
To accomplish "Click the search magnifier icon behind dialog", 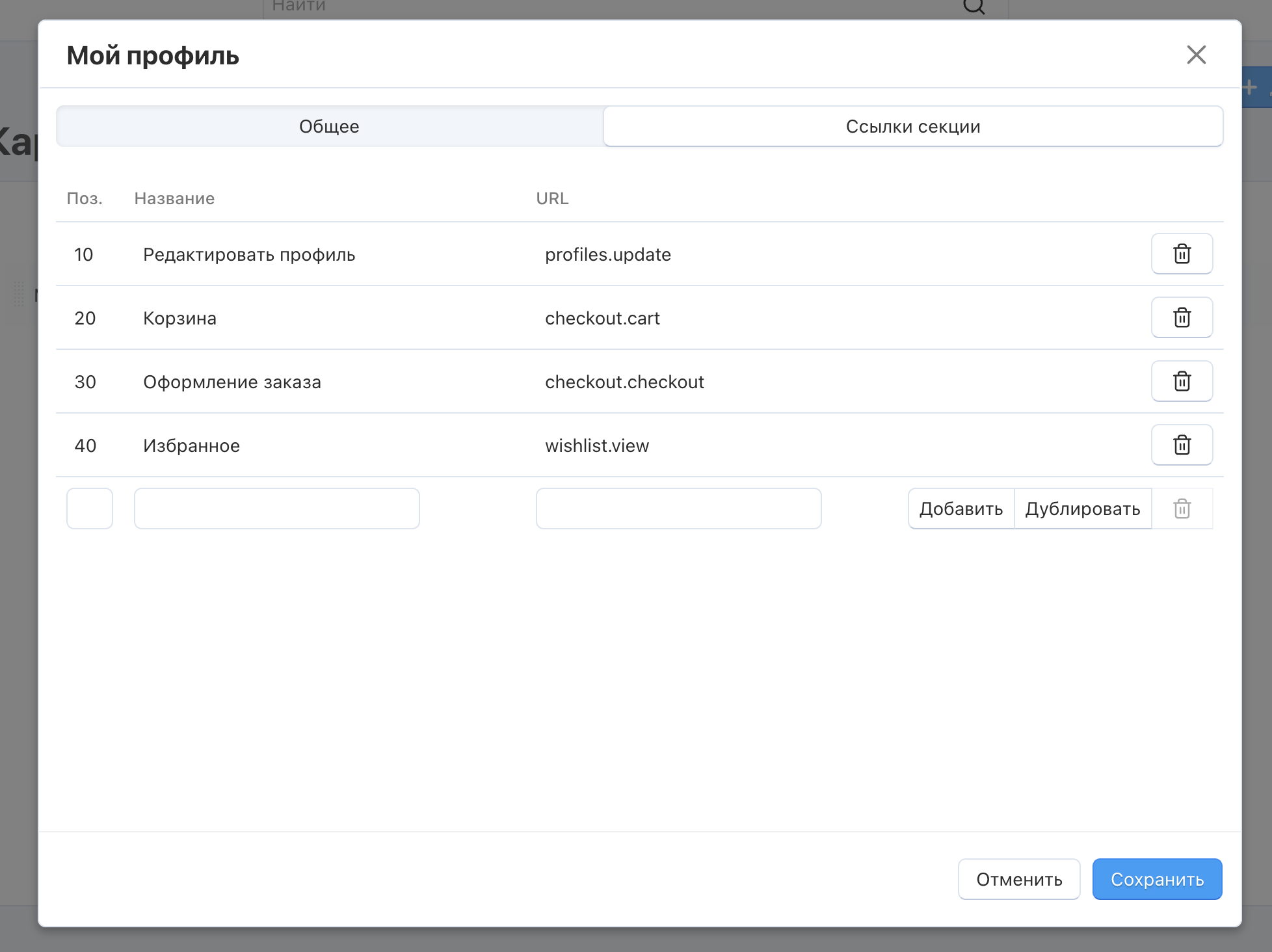I will click(974, 7).
